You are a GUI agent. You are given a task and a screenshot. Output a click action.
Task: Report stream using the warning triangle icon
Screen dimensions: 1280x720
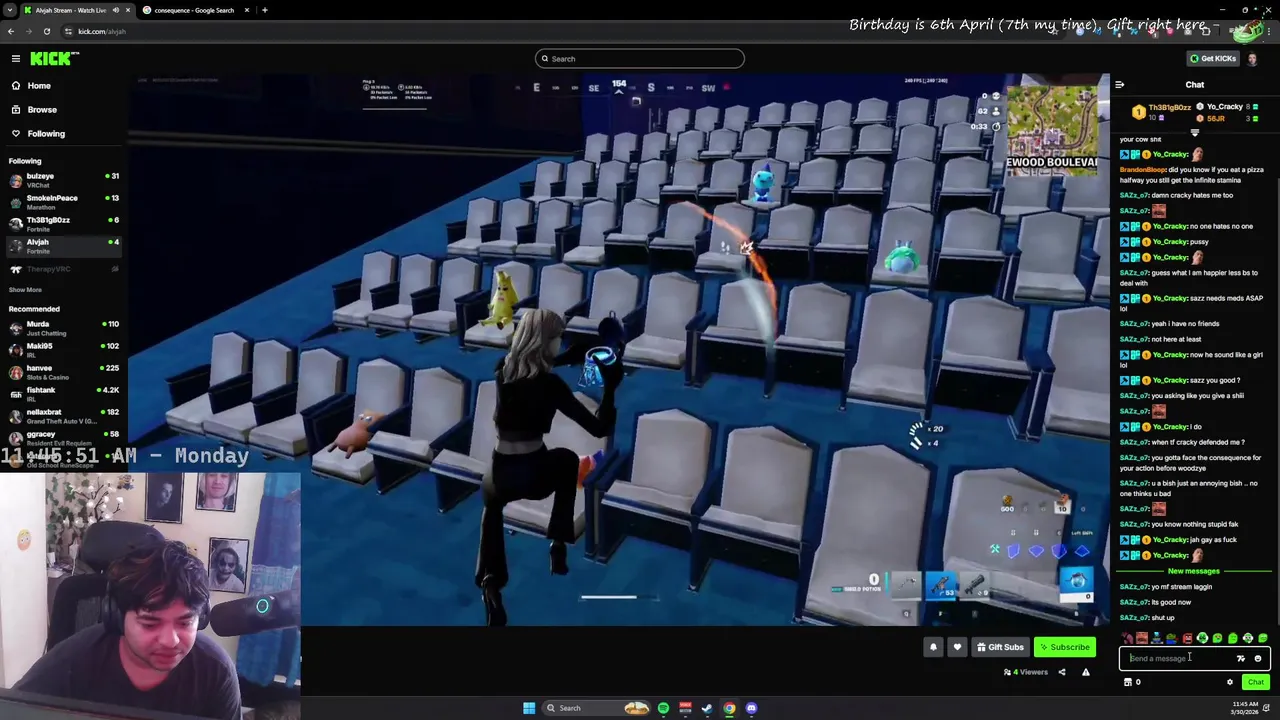1086,672
